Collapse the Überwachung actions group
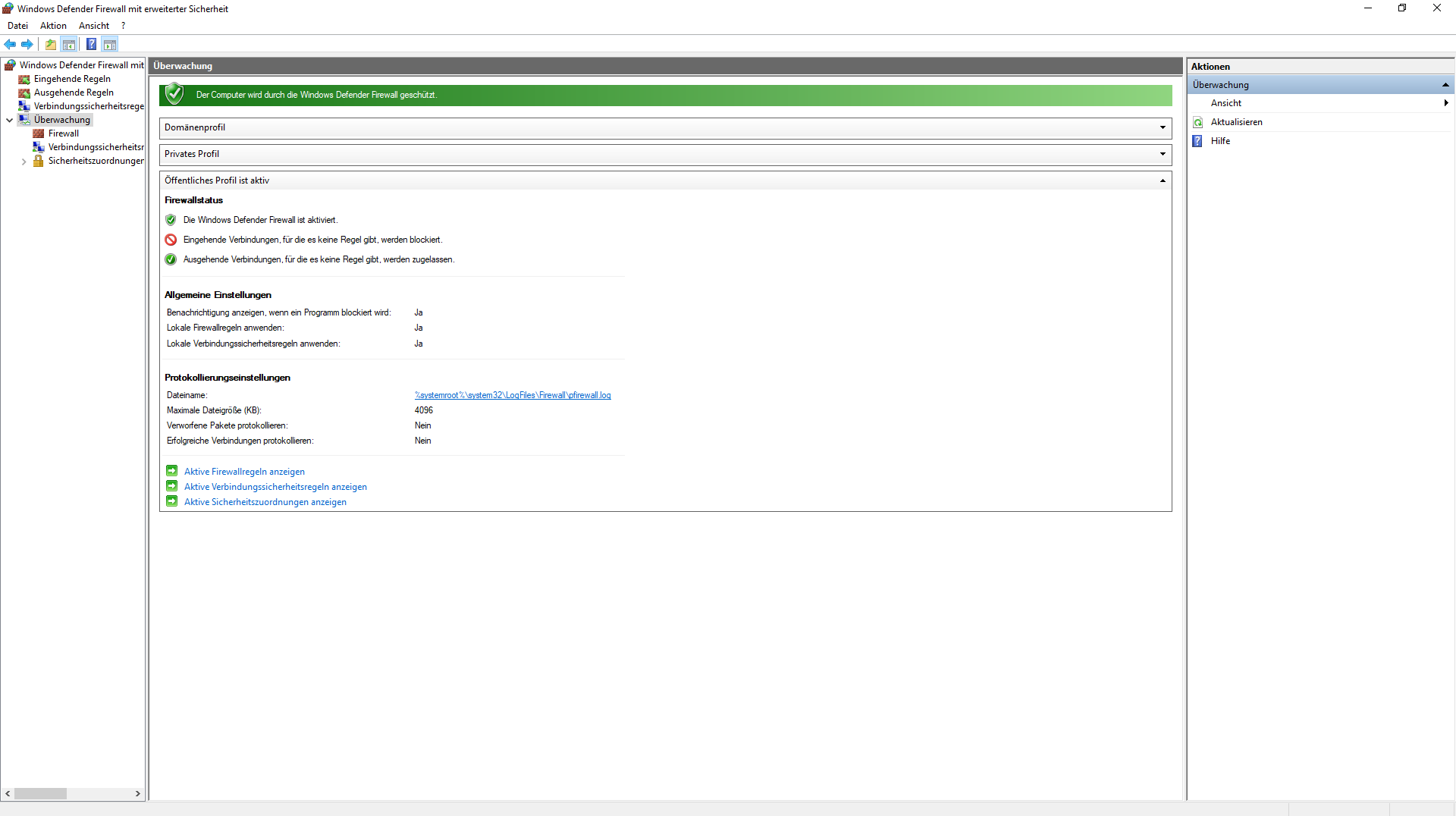This screenshot has height=816, width=1456. 1445,85
